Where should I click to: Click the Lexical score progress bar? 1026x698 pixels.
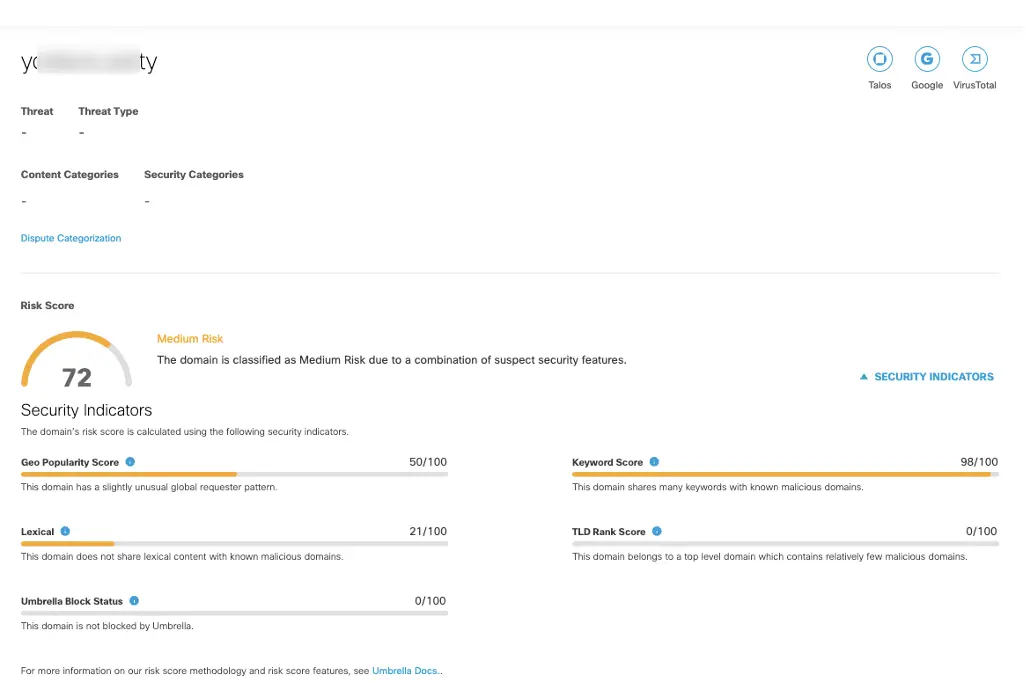(x=234, y=543)
